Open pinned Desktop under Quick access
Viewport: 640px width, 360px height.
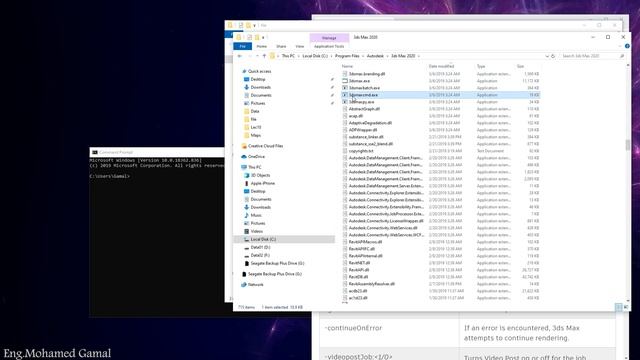click(x=258, y=79)
